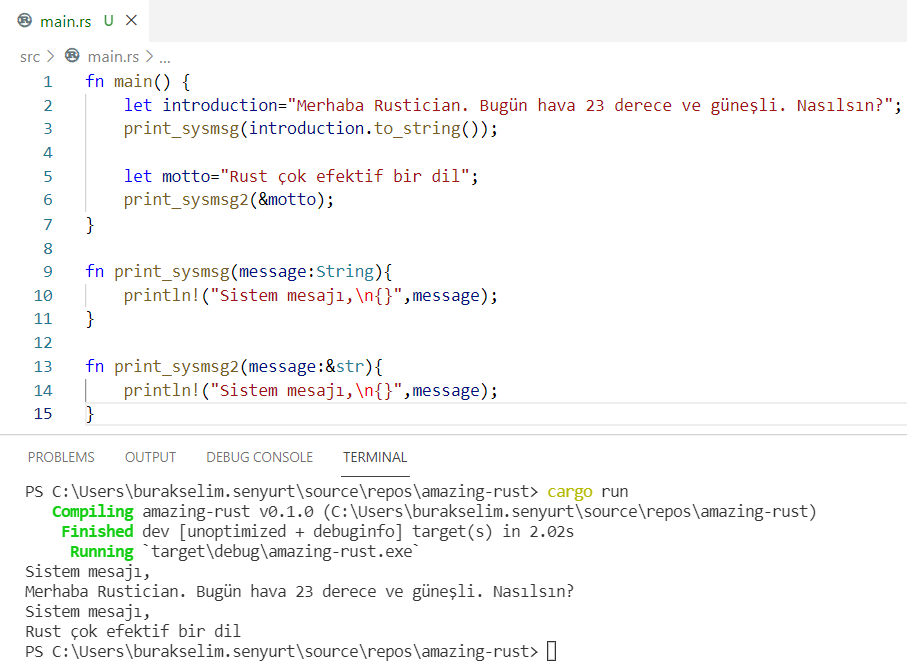Viewport: 907px width, 668px height.
Task: Click the Rust file icon in the main.rs tab
Action: tap(25, 20)
